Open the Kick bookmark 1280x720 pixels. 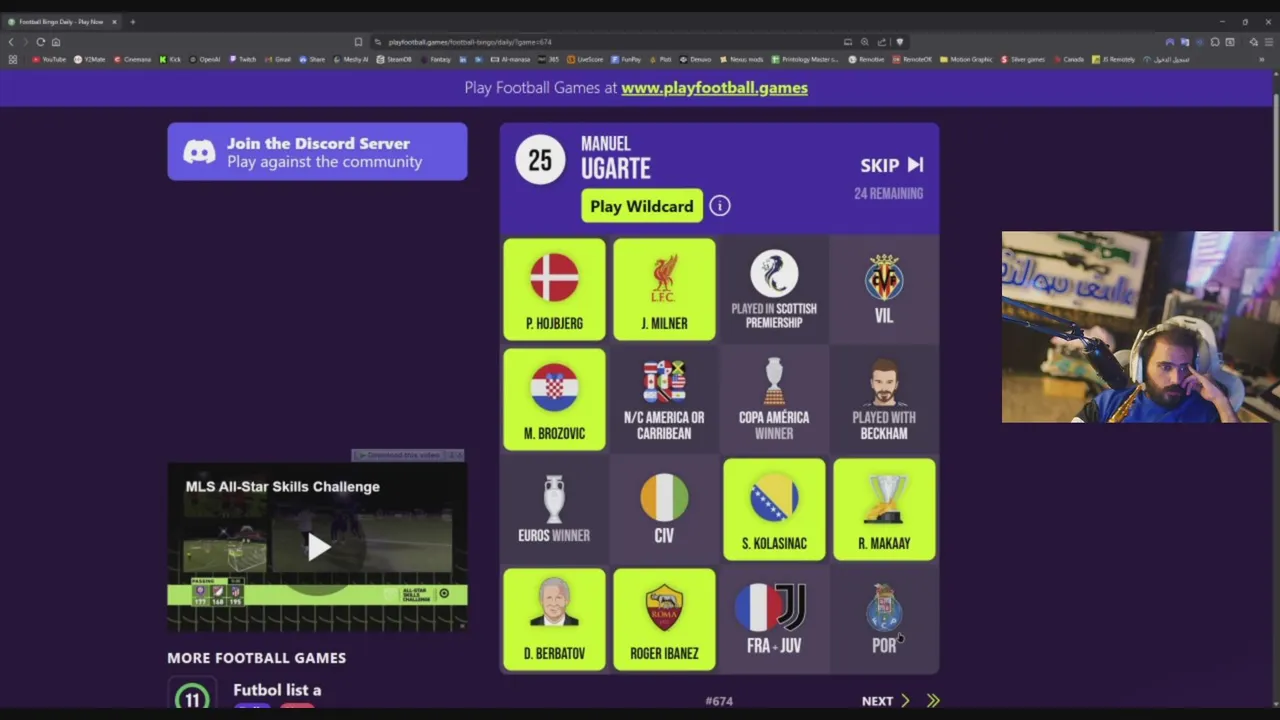tap(171, 59)
